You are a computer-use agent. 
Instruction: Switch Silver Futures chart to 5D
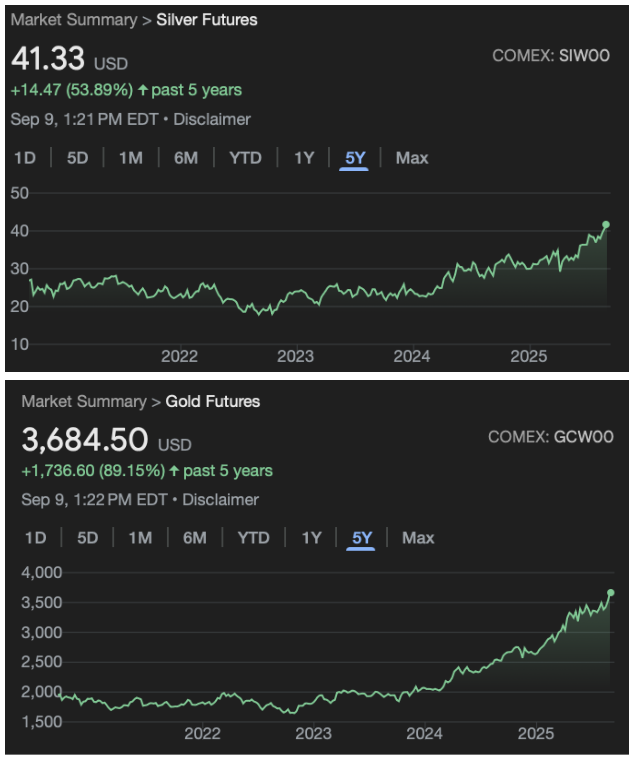[x=77, y=158]
